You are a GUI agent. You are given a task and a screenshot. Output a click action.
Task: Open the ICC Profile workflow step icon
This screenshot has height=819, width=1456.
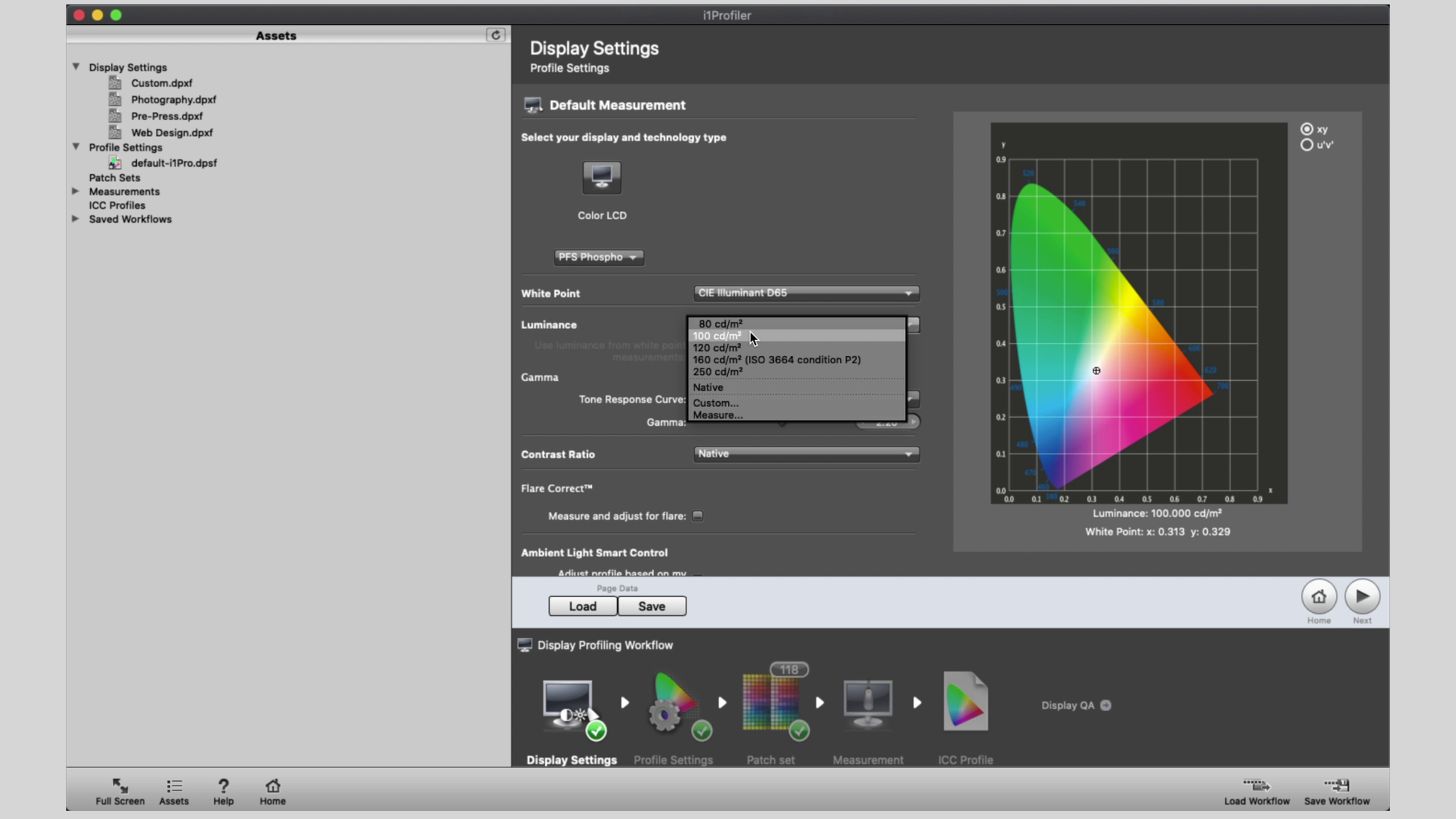pos(965,702)
